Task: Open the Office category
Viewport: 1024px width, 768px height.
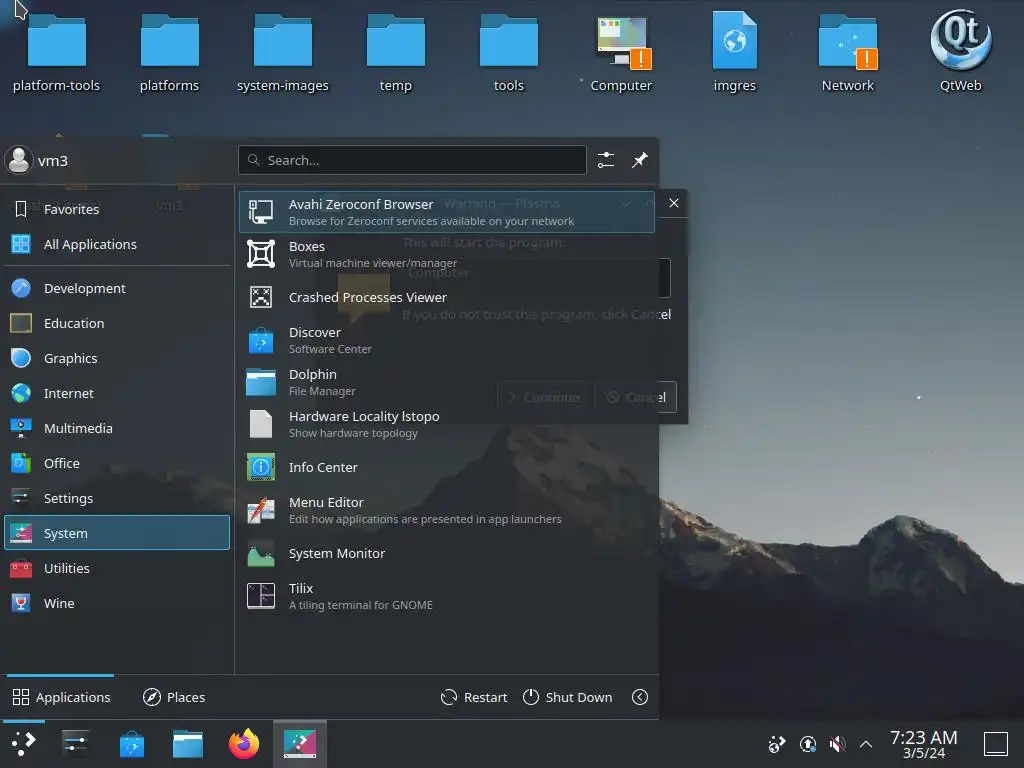Action: point(117,463)
